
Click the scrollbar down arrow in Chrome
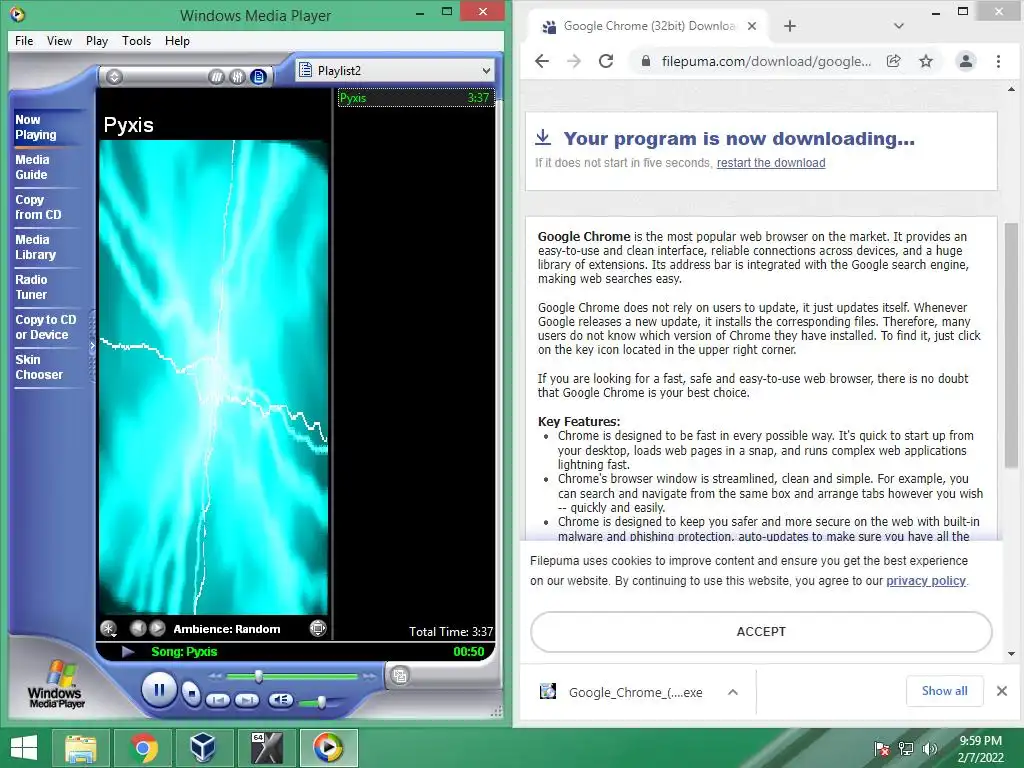(1011, 654)
